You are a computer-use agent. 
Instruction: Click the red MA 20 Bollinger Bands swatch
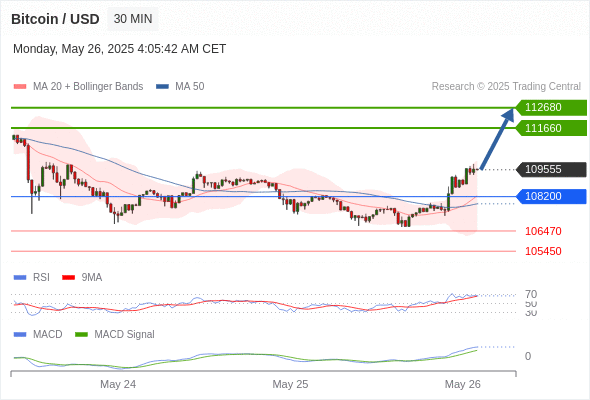tap(20, 87)
